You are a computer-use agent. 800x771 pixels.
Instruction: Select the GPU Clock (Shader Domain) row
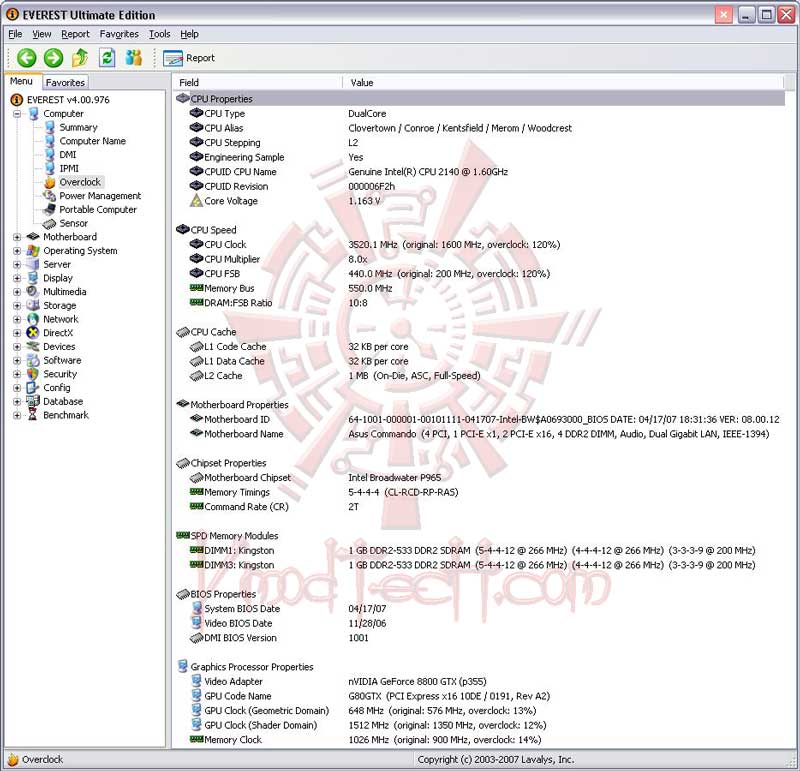480,726
